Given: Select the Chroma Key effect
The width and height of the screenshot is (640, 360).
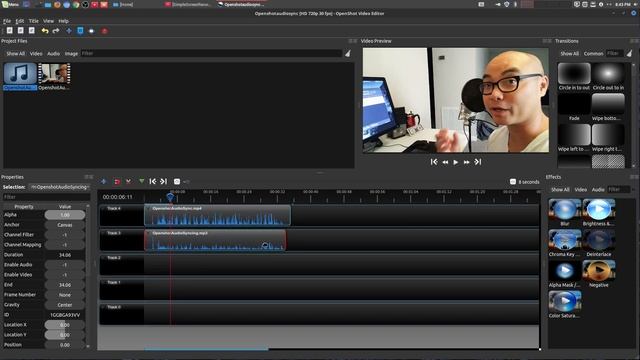Looking at the screenshot, I should 565,243.
